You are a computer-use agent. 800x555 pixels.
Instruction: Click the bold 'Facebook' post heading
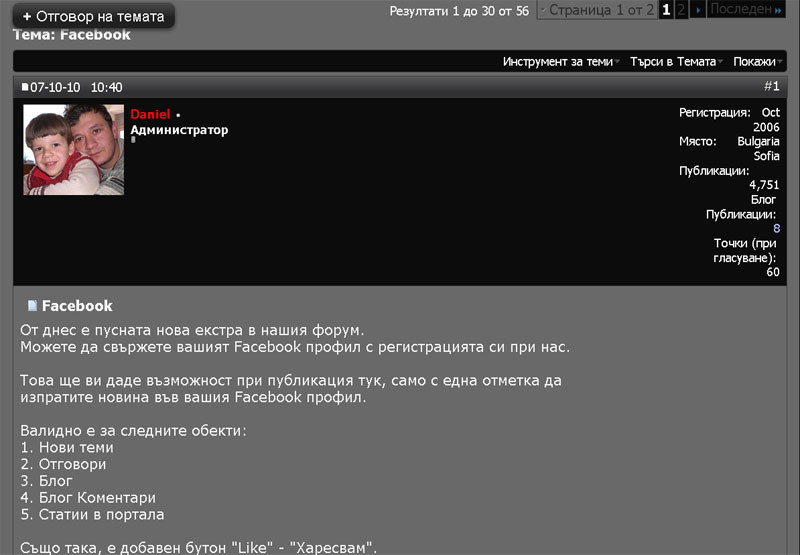click(x=77, y=306)
